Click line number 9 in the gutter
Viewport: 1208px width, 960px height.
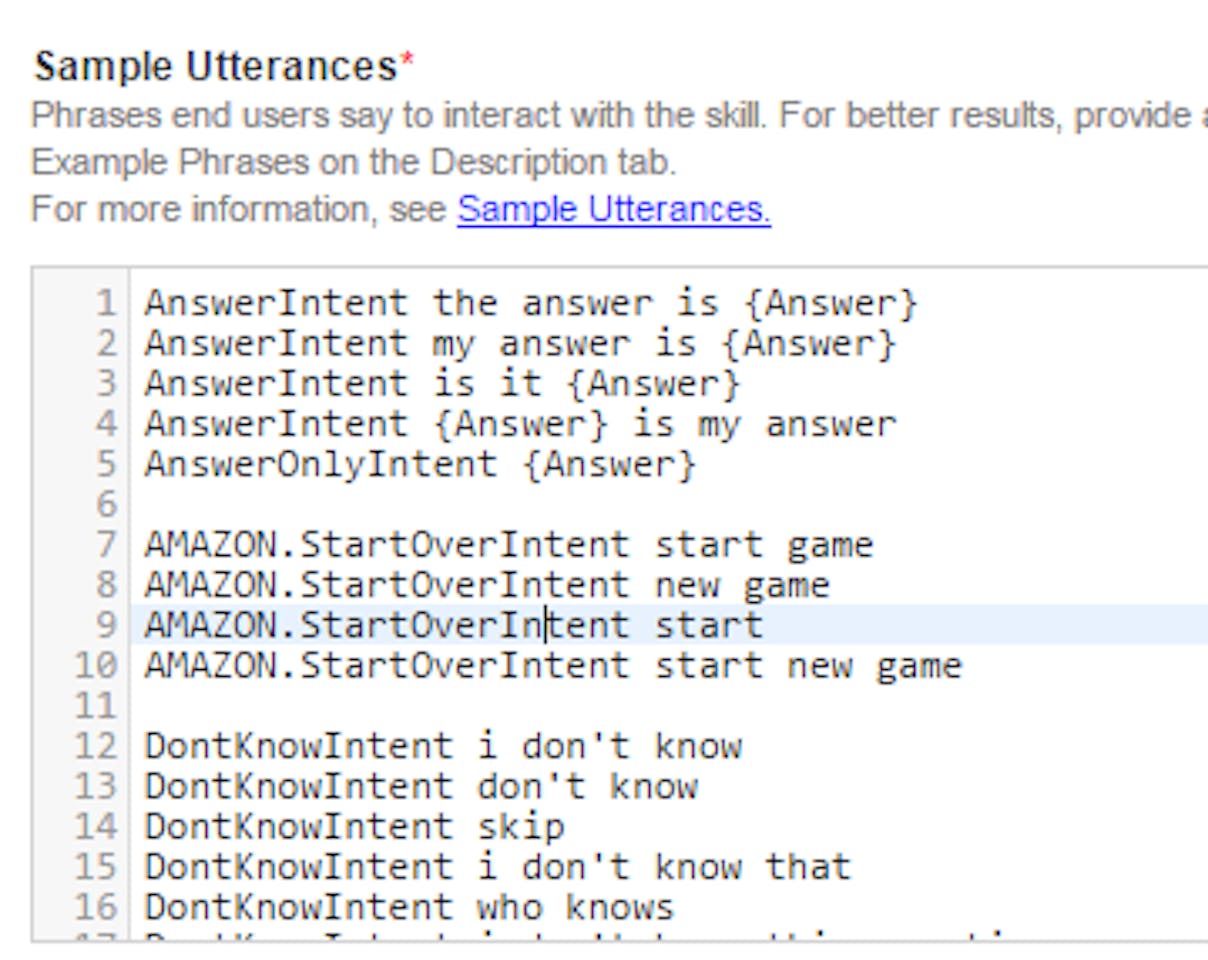tap(105, 625)
